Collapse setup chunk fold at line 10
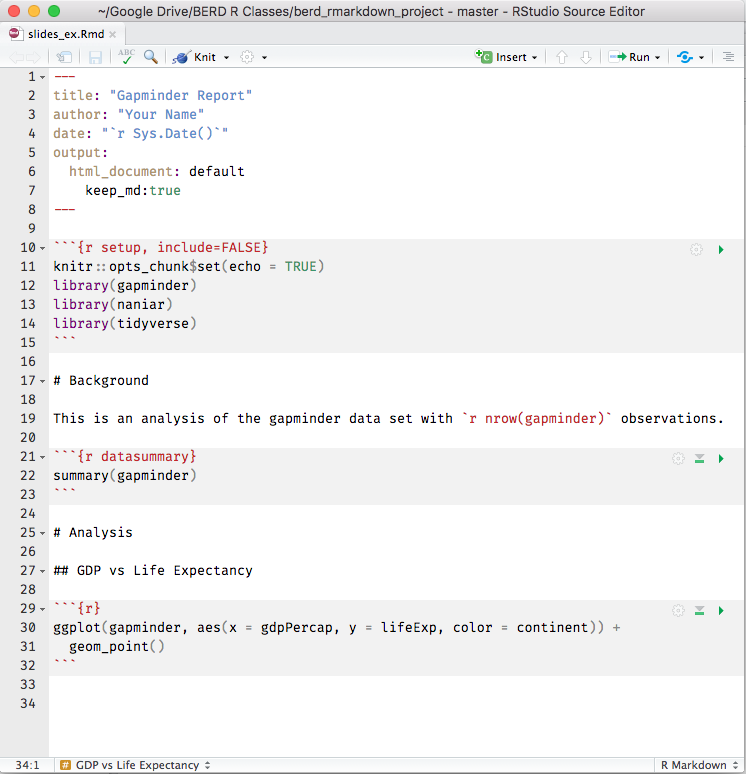The image size is (746, 774). [x=43, y=248]
